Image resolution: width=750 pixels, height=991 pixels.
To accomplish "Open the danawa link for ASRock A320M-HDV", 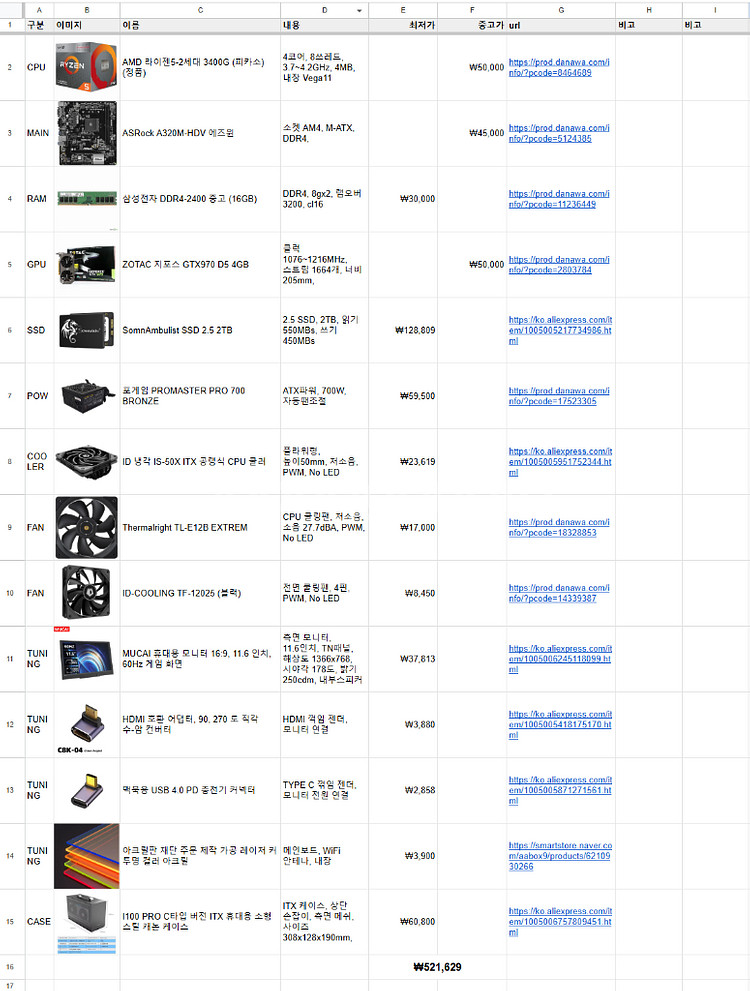I will click(x=559, y=133).
